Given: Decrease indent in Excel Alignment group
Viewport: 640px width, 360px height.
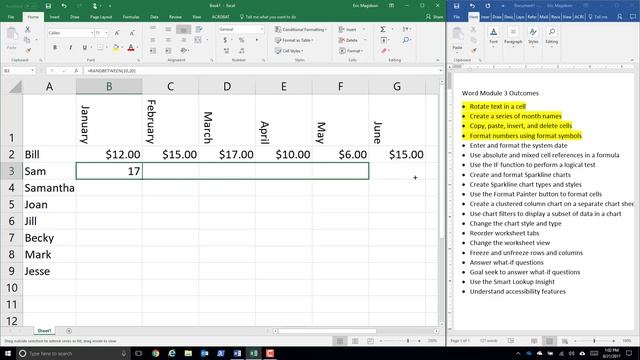Looking at the screenshot, I should (x=153, y=51).
